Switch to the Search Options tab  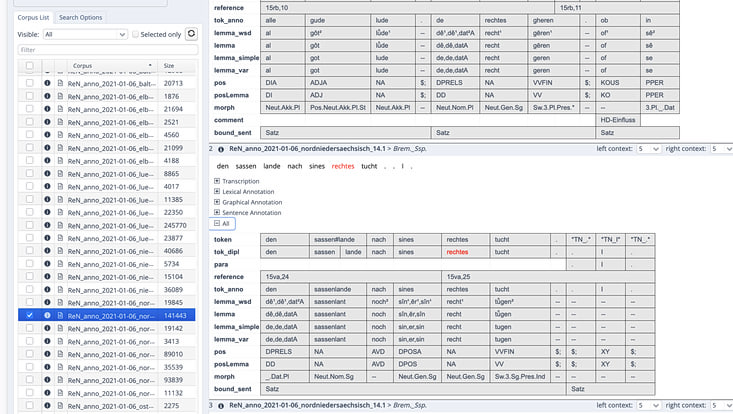pyautogui.click(x=80, y=17)
